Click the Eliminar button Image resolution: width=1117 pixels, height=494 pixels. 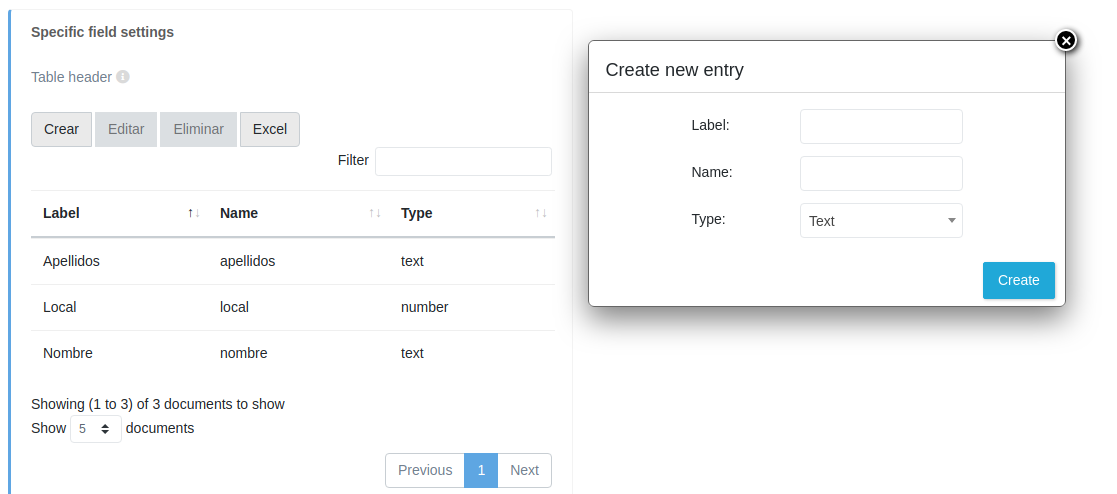(198, 129)
